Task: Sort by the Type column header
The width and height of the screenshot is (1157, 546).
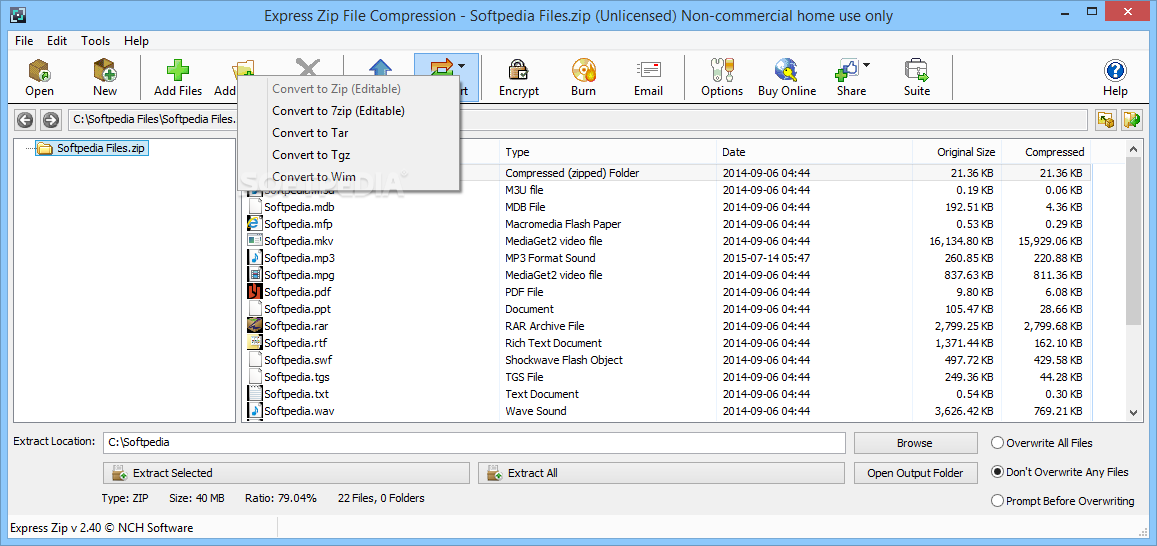Action: (608, 152)
